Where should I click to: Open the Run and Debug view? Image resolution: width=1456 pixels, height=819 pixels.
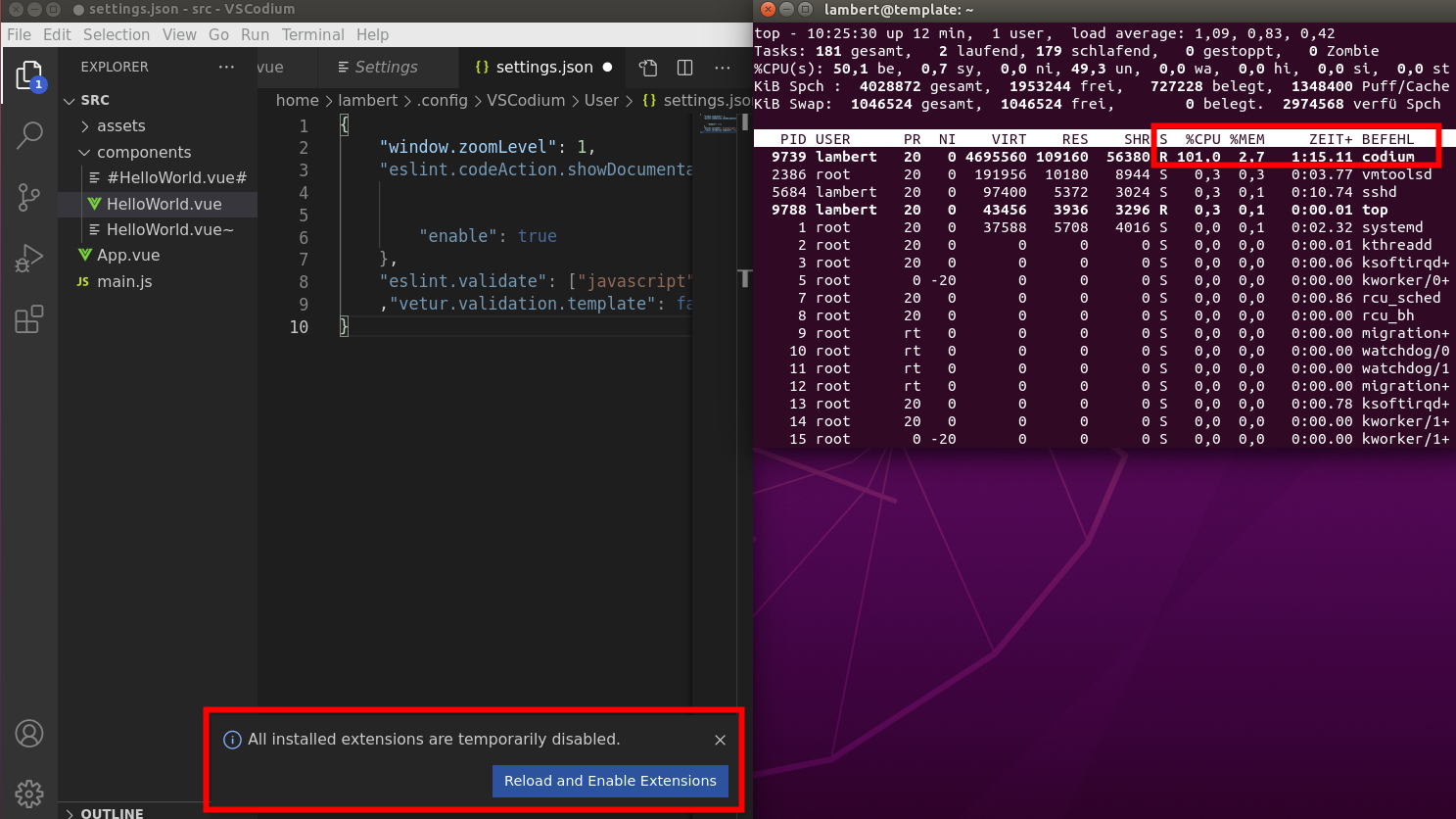tap(29, 258)
